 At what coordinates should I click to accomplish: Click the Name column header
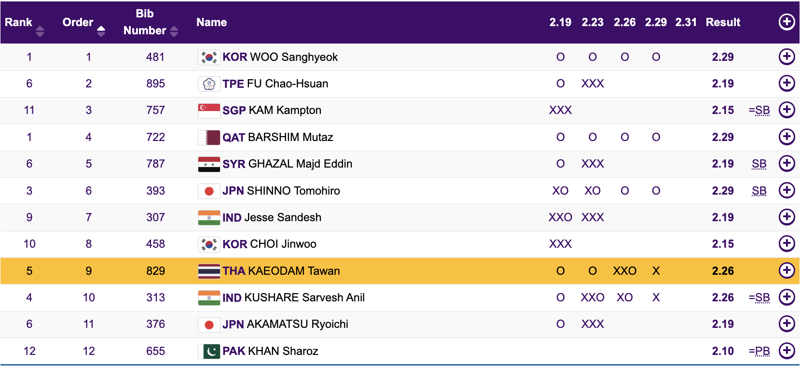(212, 22)
